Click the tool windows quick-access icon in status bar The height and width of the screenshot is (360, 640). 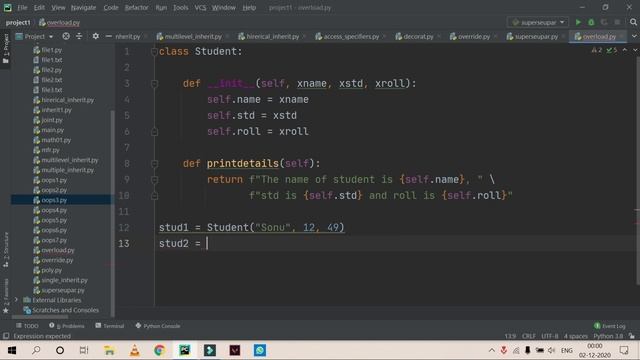click(6, 336)
